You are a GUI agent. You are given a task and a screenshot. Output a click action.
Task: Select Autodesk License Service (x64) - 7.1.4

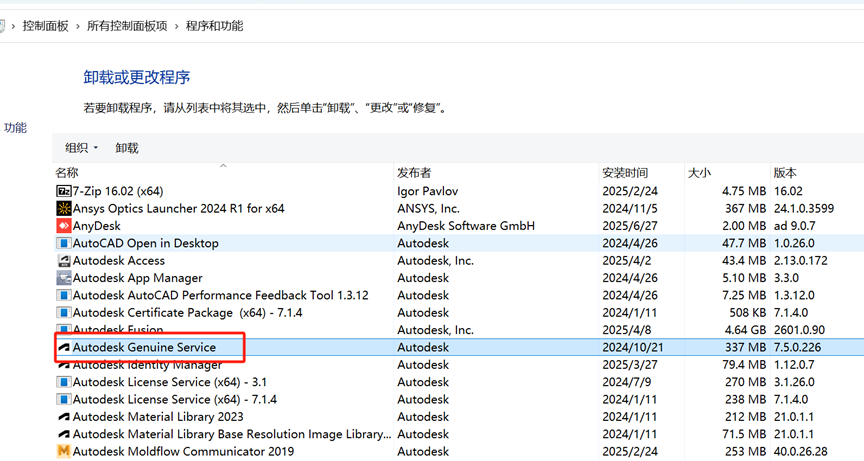coord(175,399)
